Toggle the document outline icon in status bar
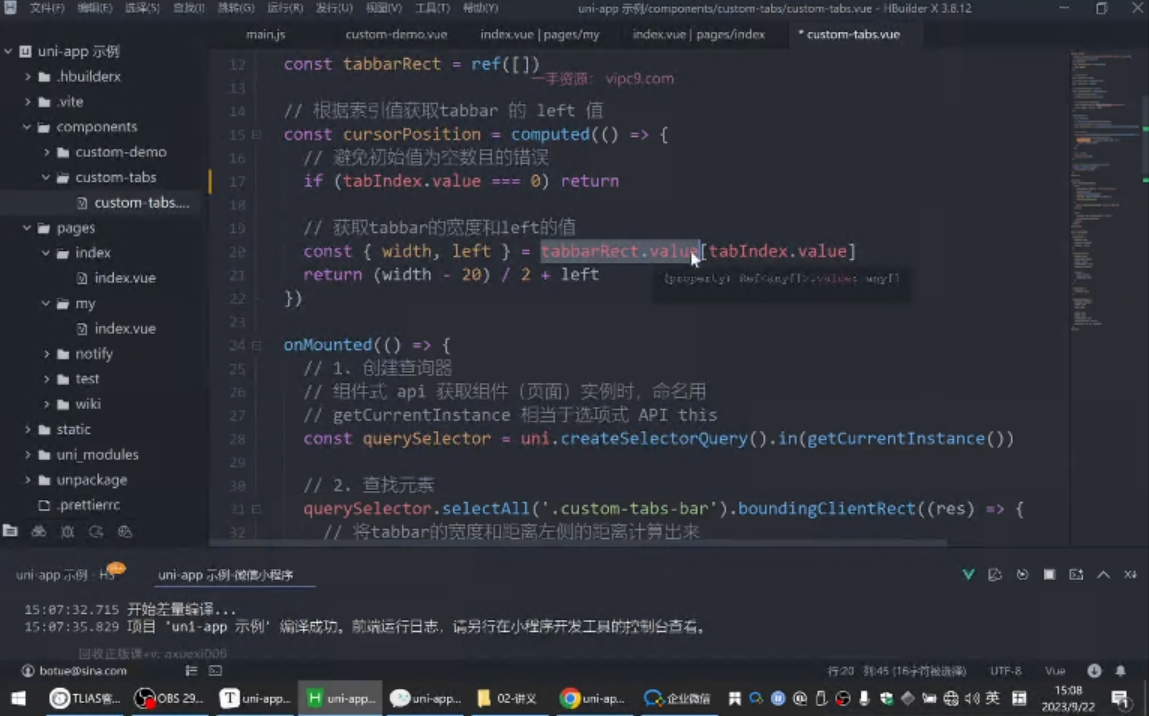1149x716 pixels. pyautogui.click(x=191, y=671)
